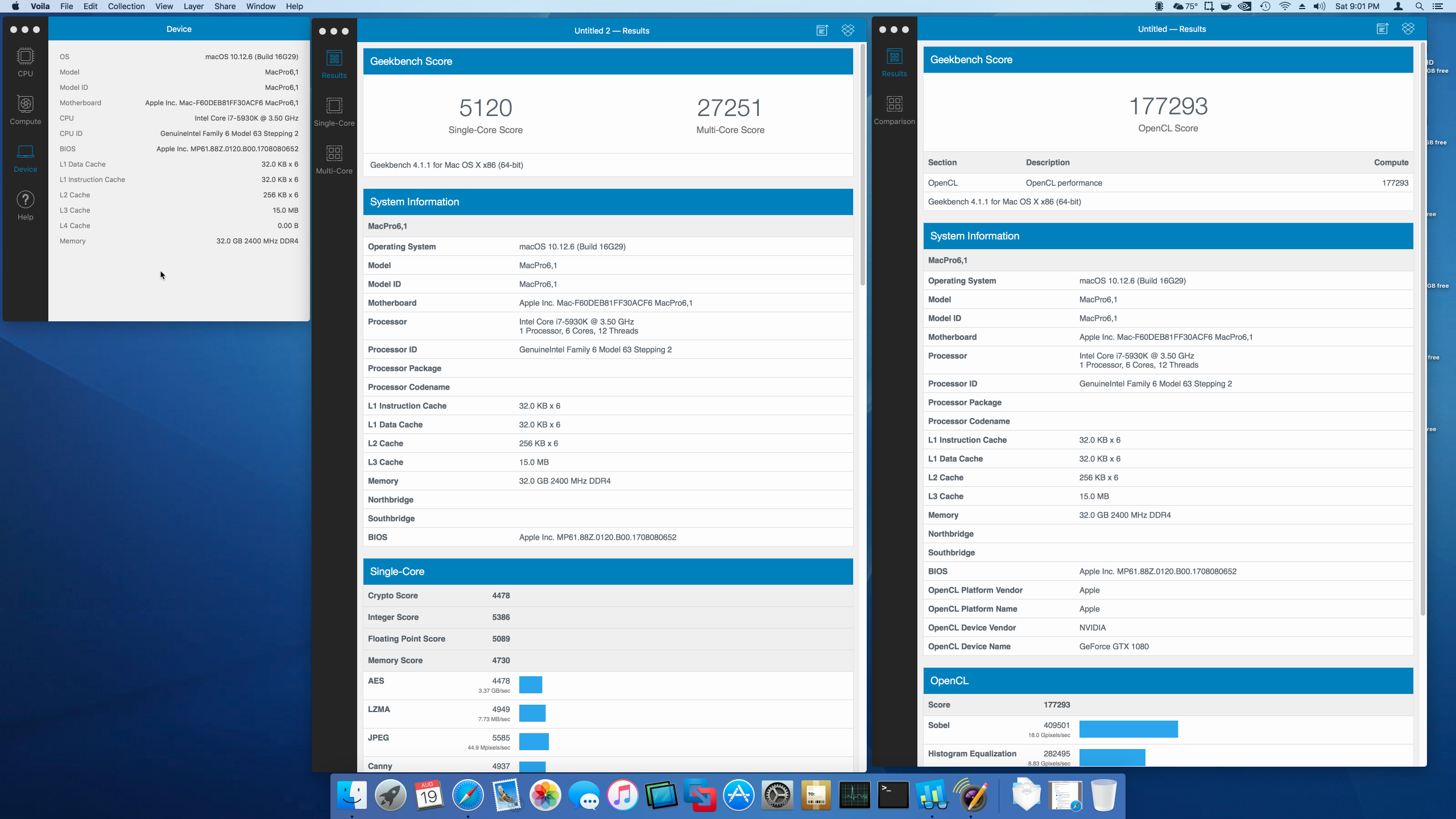Open Messages from the Dock

pyautogui.click(x=584, y=795)
